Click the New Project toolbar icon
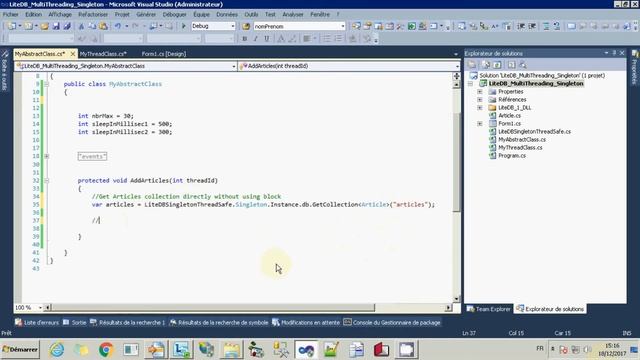Image resolution: width=640 pixels, height=360 pixels. click(11, 26)
